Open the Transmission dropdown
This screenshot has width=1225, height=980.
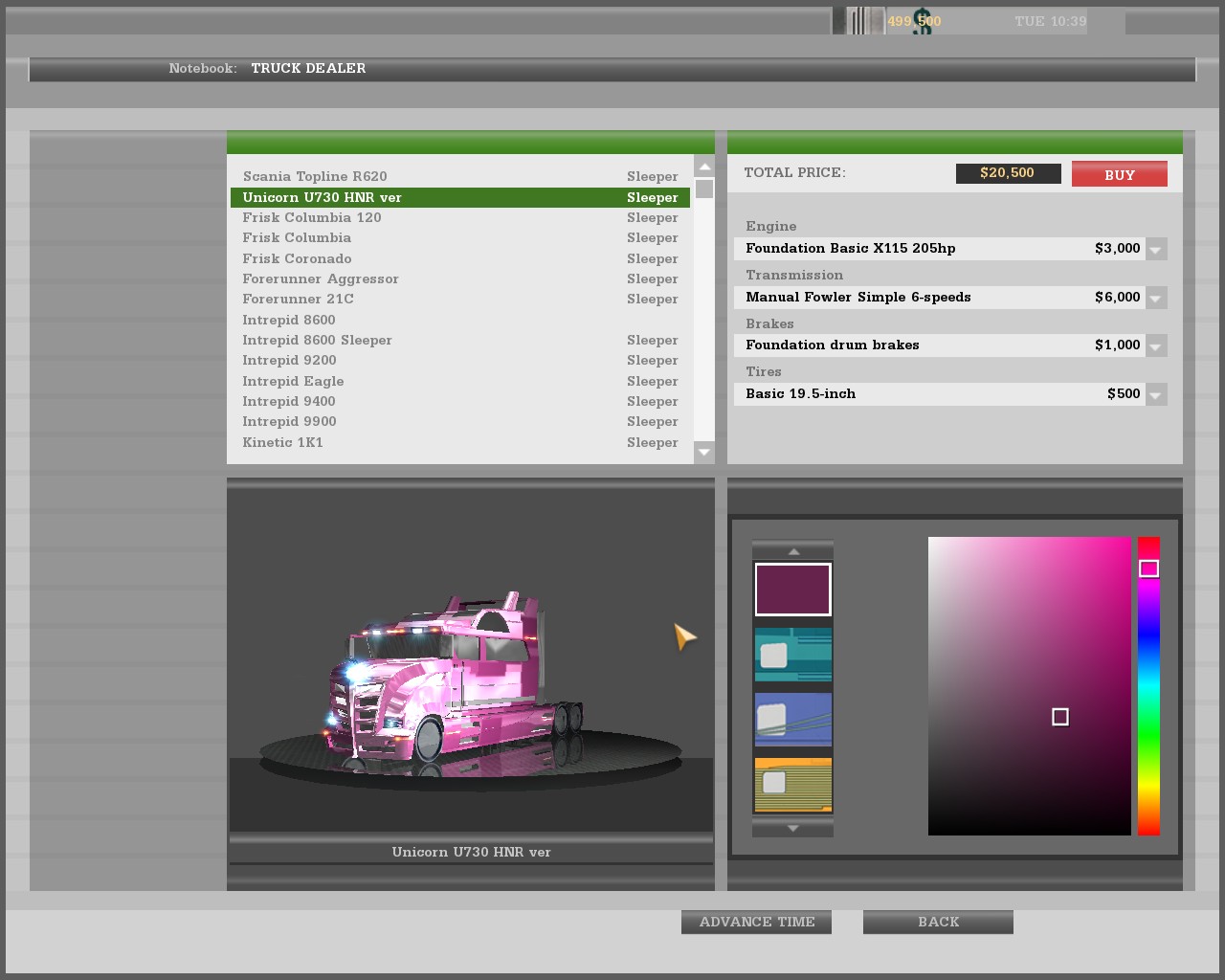point(1155,299)
